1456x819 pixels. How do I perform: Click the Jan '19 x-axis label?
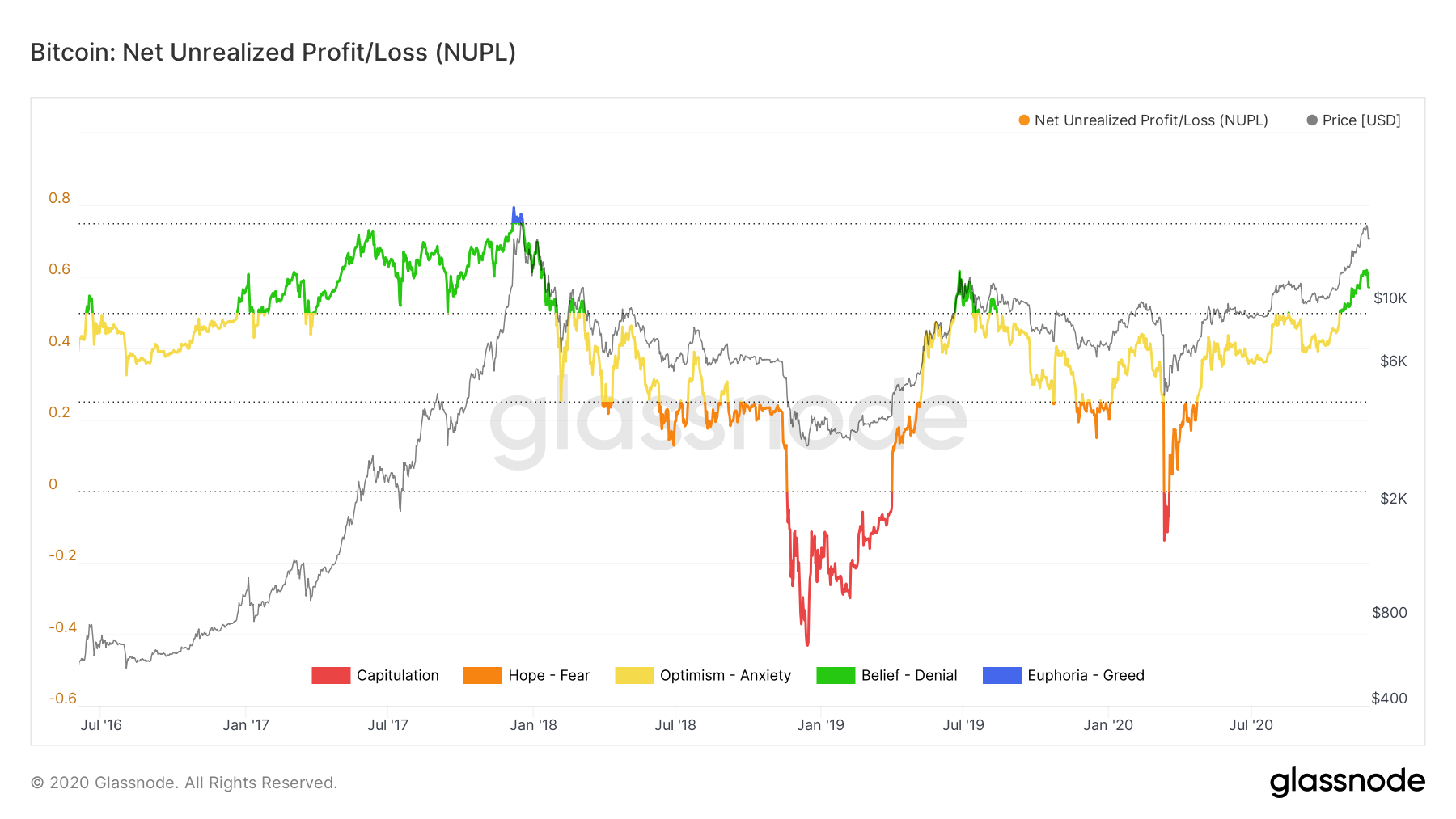(x=820, y=725)
